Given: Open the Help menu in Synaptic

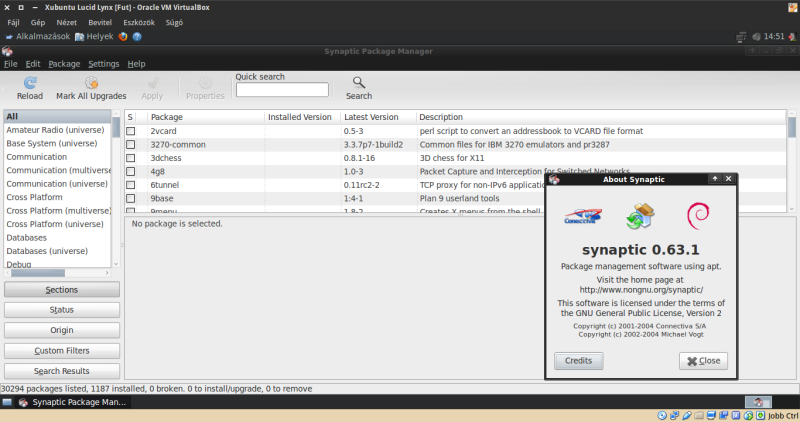Looking at the screenshot, I should coord(136,64).
